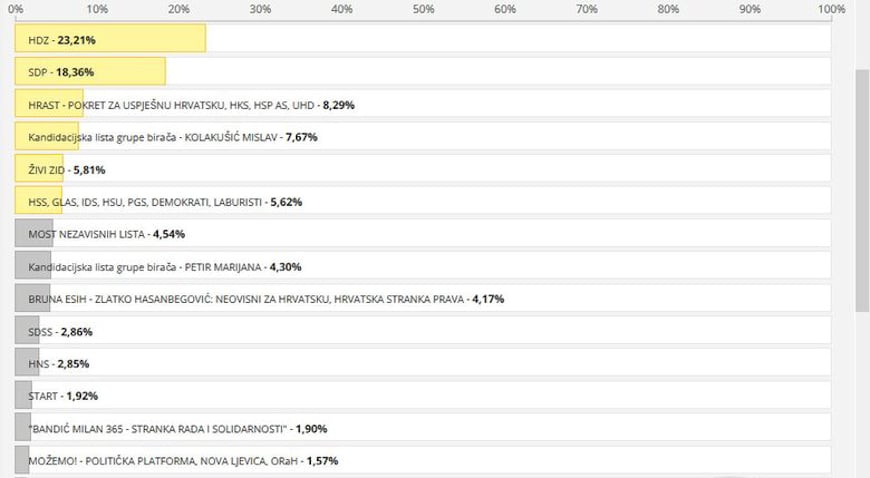
Task: Click the MOST nezavisnih lista grey bar
Action: coord(34,233)
